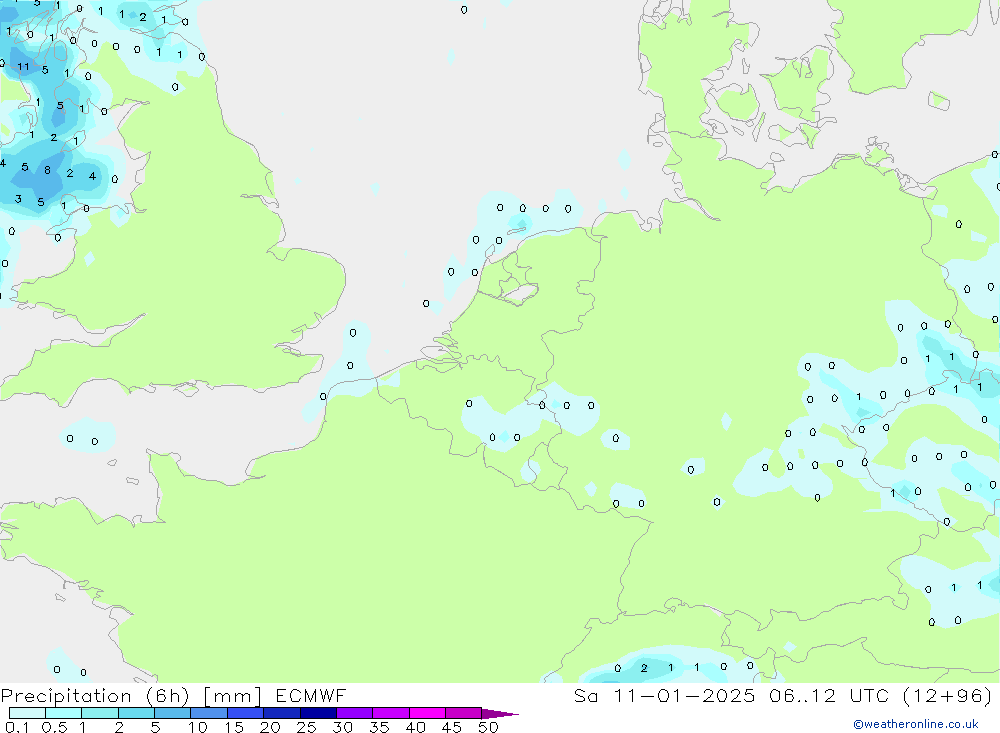Viewport: 1000px width, 733px height.
Task: Pick the magenta swatch between 40 and 45
Action: (427, 714)
